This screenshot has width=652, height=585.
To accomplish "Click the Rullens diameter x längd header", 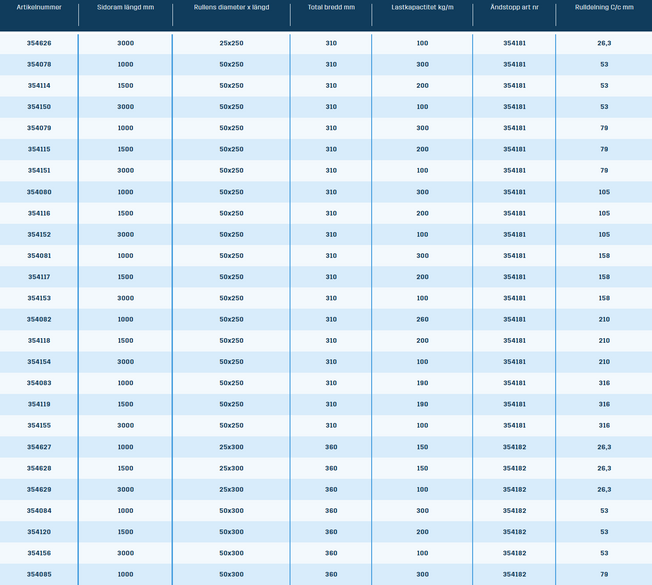I will tap(232, 7).
